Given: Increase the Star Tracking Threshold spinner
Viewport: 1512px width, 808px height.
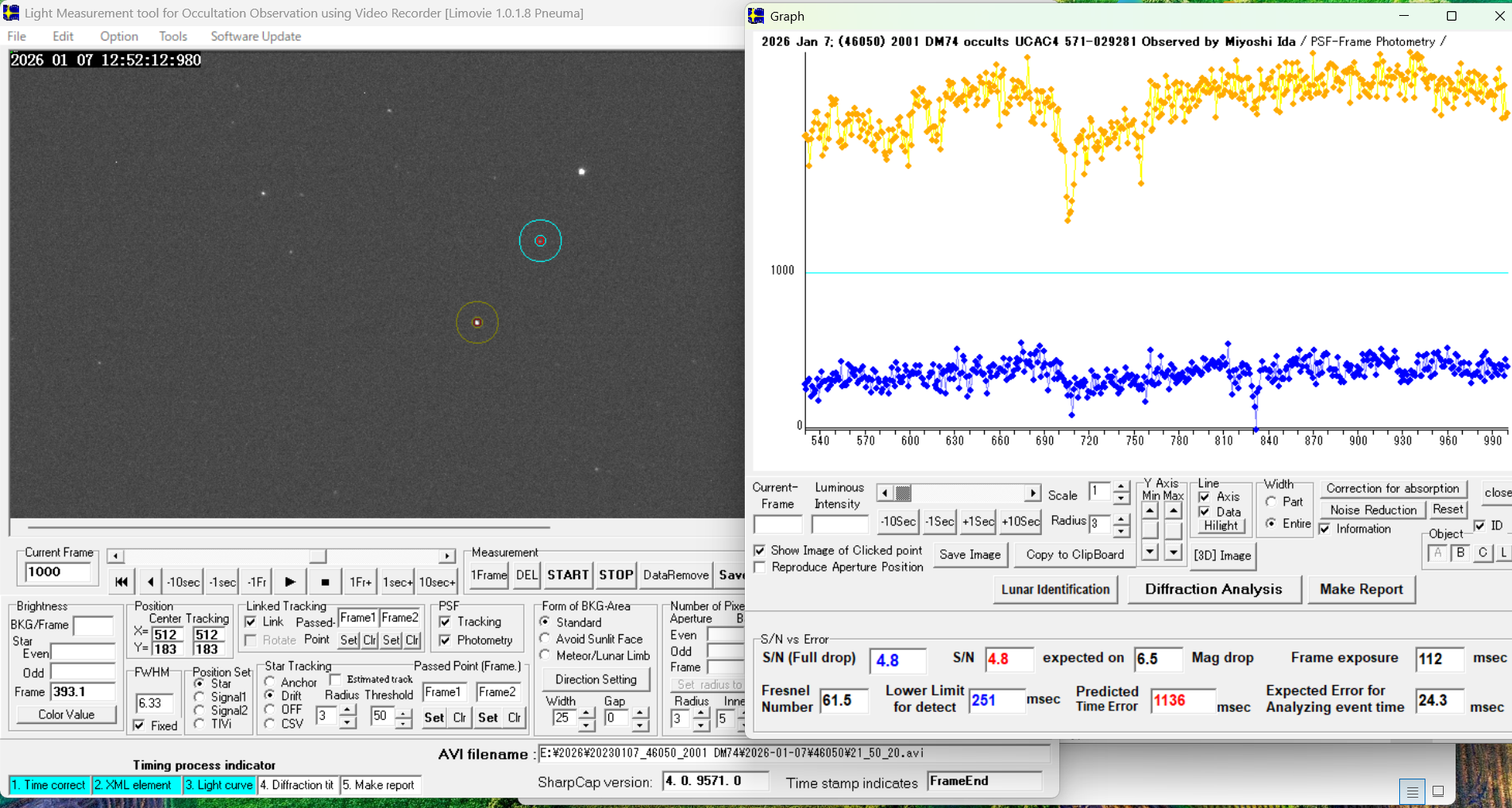Looking at the screenshot, I should pos(403,712).
